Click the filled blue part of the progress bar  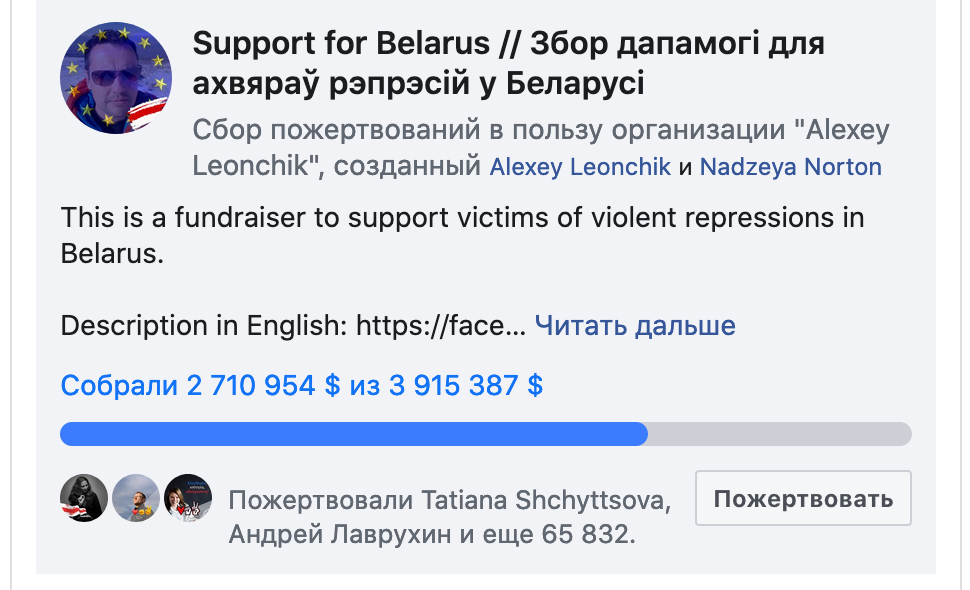(350, 434)
